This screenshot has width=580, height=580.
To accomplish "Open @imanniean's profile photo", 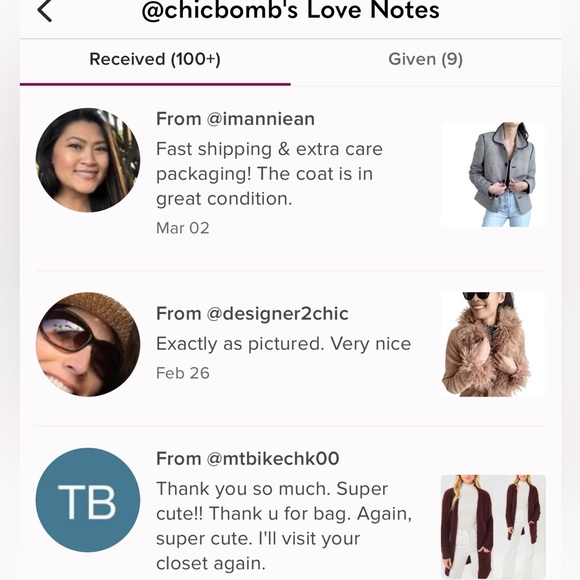I will click(88, 160).
